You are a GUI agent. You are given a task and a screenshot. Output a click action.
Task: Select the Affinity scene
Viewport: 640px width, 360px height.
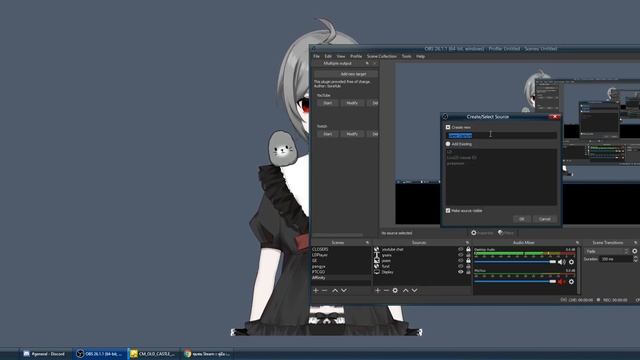coord(341,278)
